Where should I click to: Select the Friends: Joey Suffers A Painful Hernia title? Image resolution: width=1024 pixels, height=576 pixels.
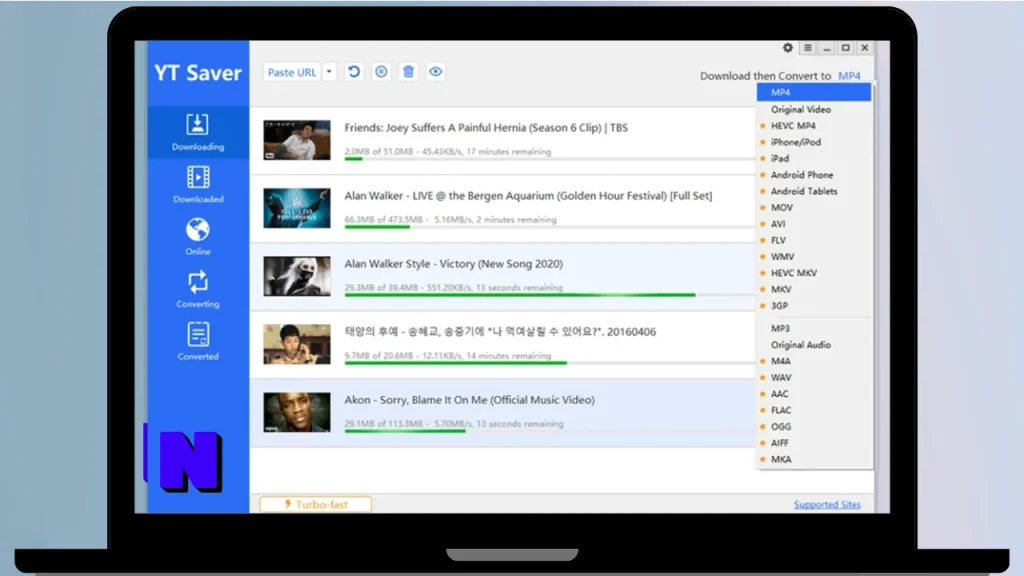pyautogui.click(x=486, y=127)
